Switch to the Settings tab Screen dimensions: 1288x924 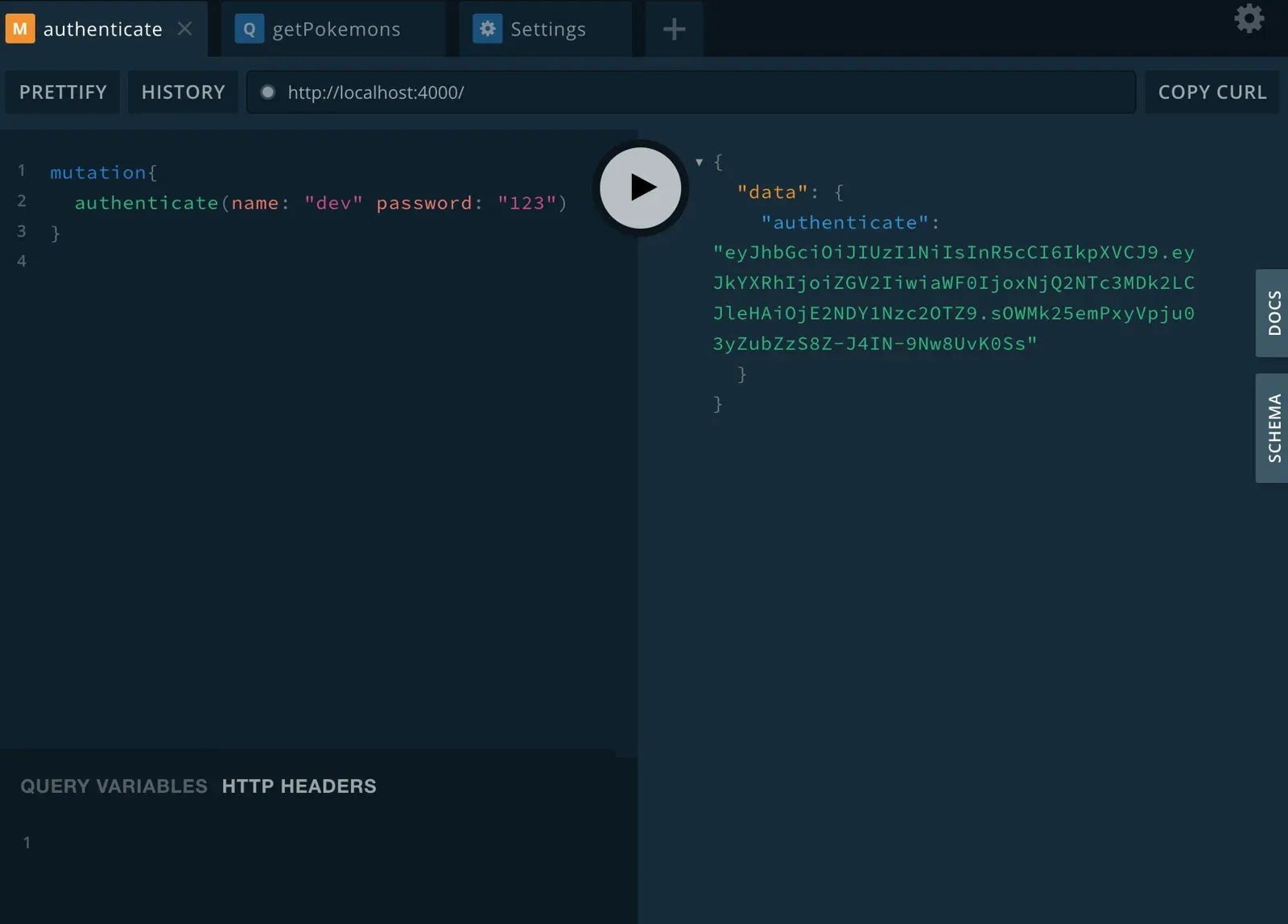(546, 29)
